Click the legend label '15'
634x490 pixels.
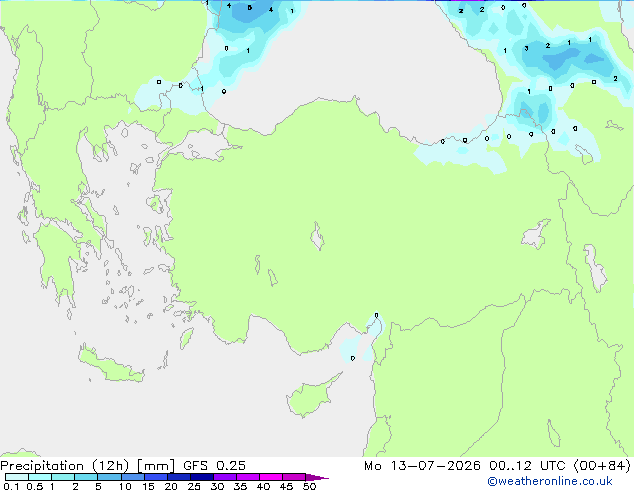148,486
